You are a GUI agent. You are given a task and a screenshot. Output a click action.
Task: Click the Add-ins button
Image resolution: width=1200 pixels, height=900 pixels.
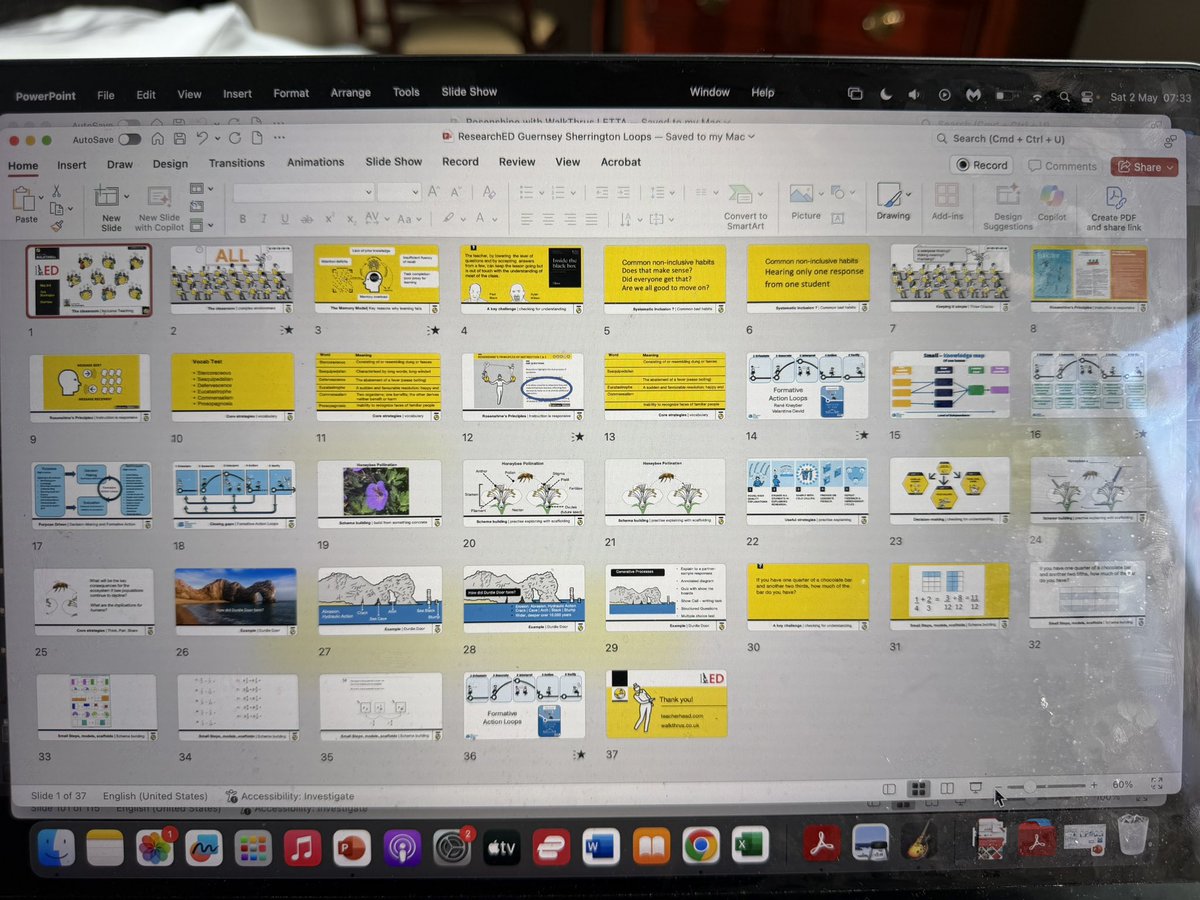[947, 201]
